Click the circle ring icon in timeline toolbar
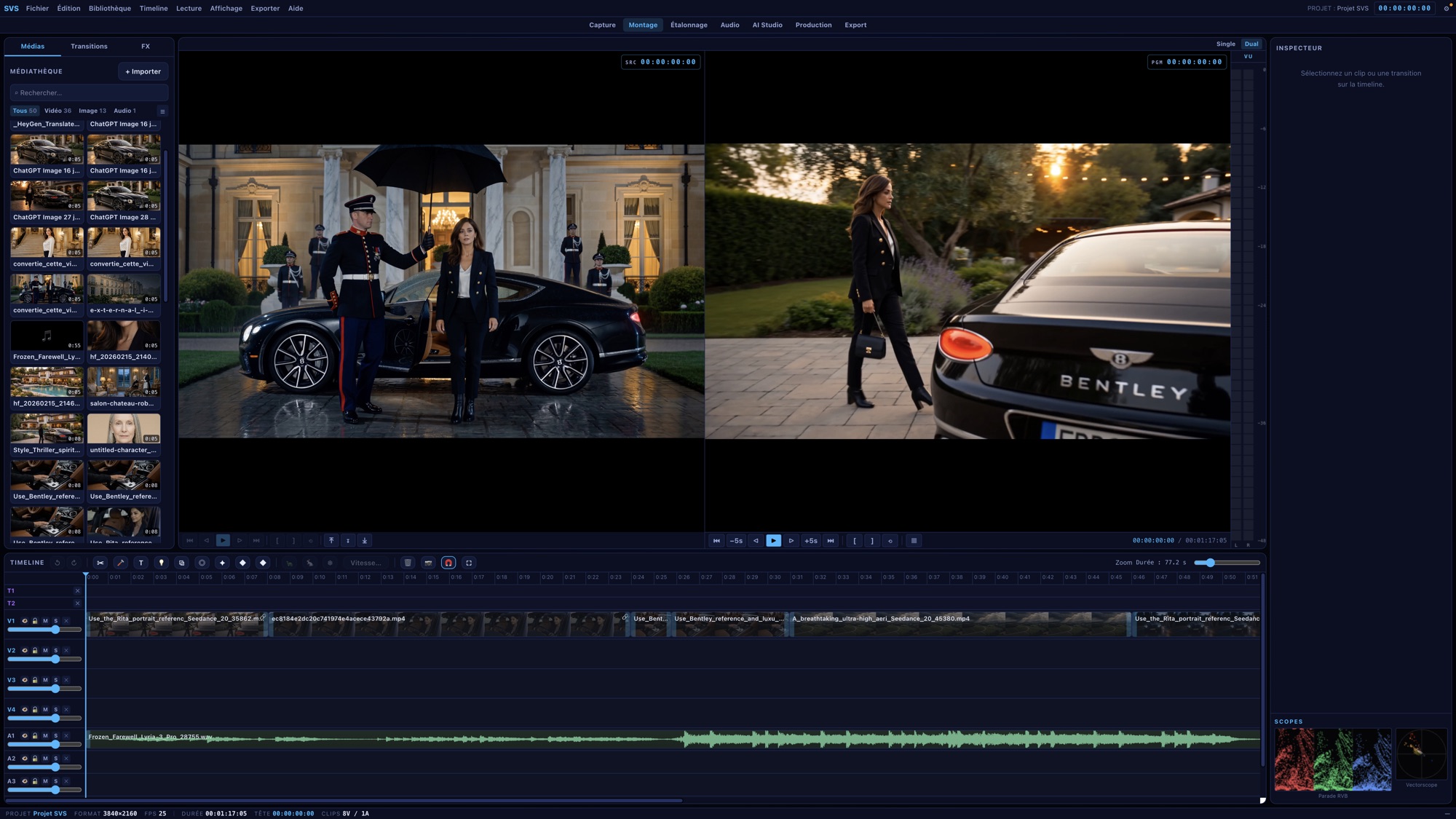Screen dimensions: 1456x819 (x=202, y=563)
